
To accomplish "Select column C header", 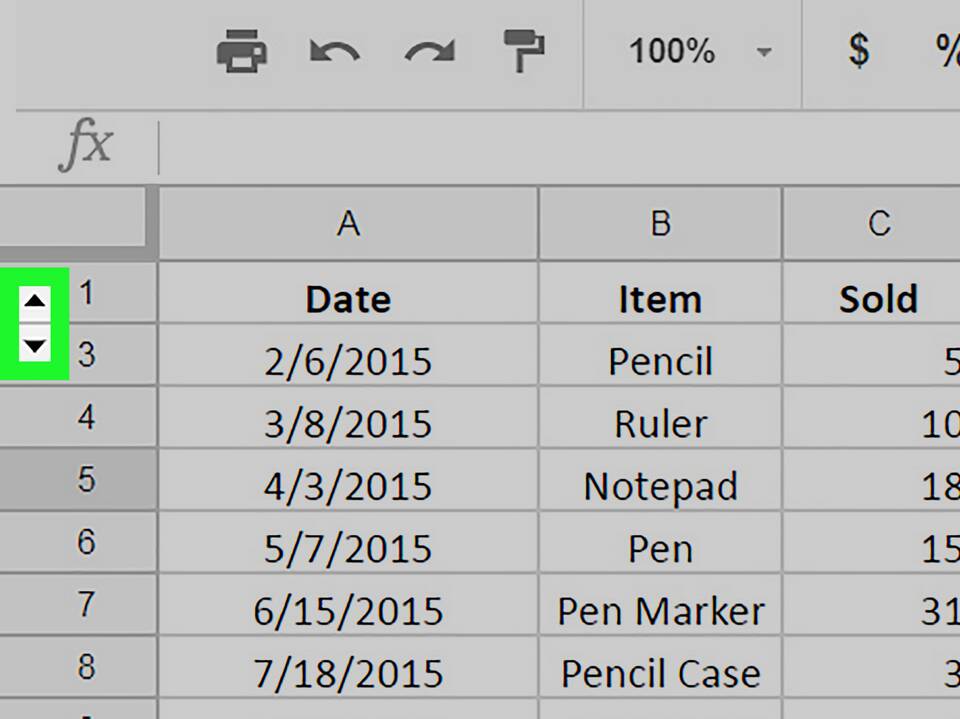I will pyautogui.click(x=872, y=224).
